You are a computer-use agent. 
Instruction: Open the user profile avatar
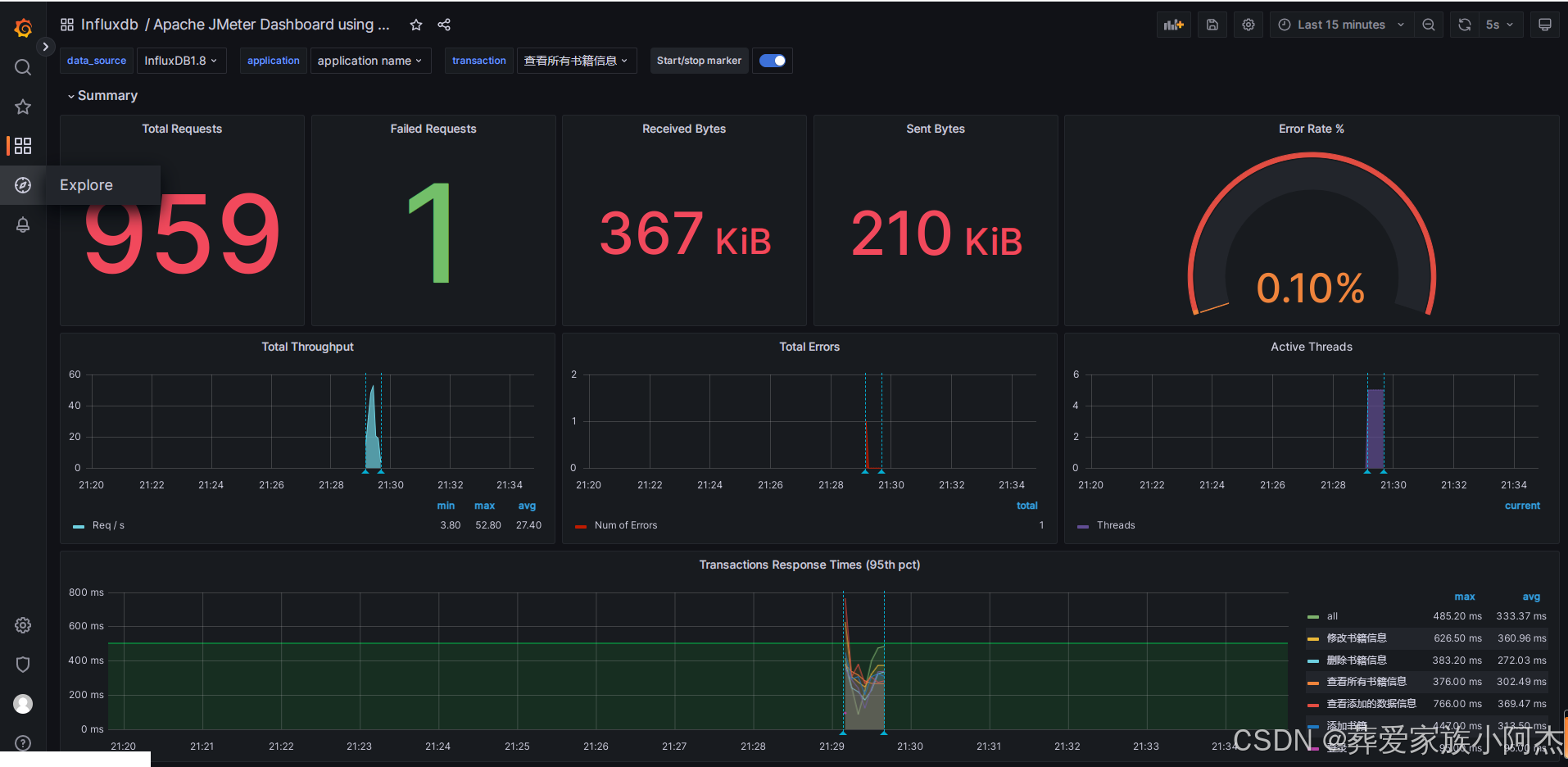tap(23, 704)
